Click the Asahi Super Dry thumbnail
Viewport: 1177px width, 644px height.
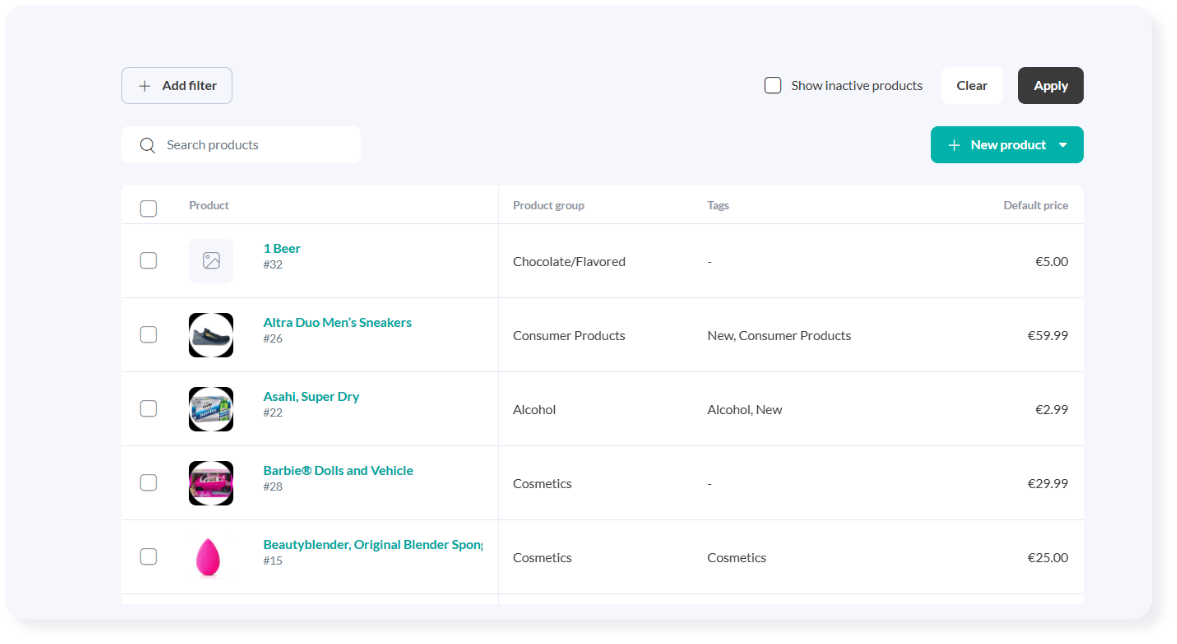(211, 409)
